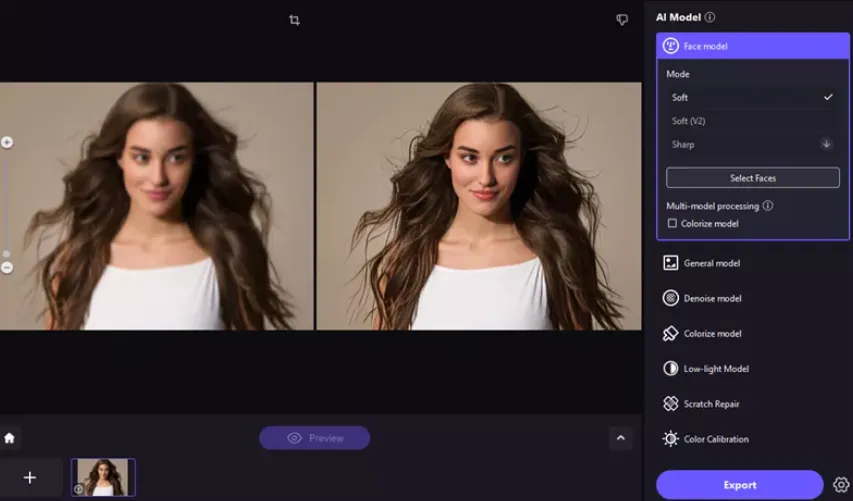
Task: Enable the Colorize model checkbox
Action: [x=672, y=224]
